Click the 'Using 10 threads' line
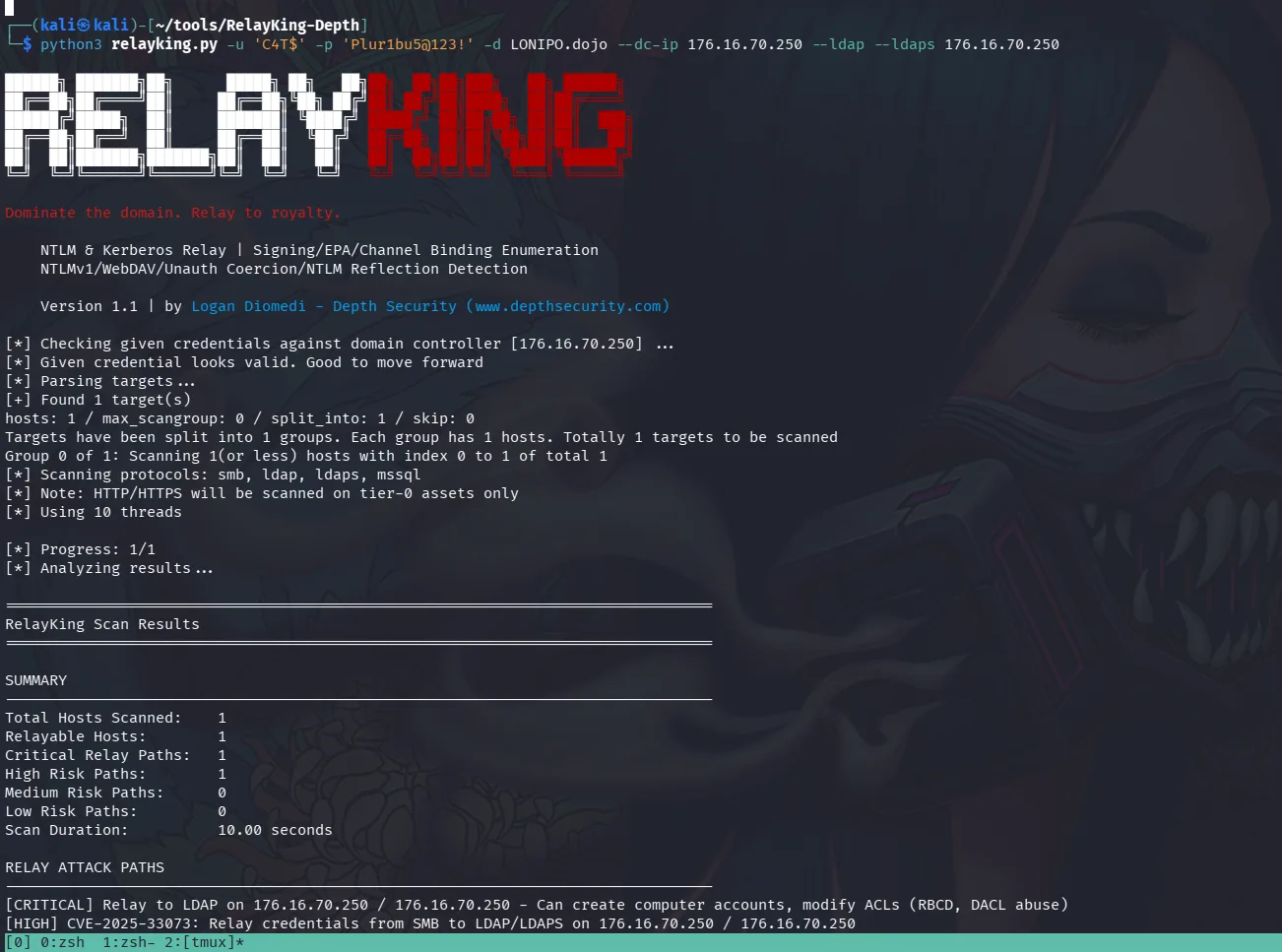The height and width of the screenshot is (952, 1282). [x=94, y=512]
